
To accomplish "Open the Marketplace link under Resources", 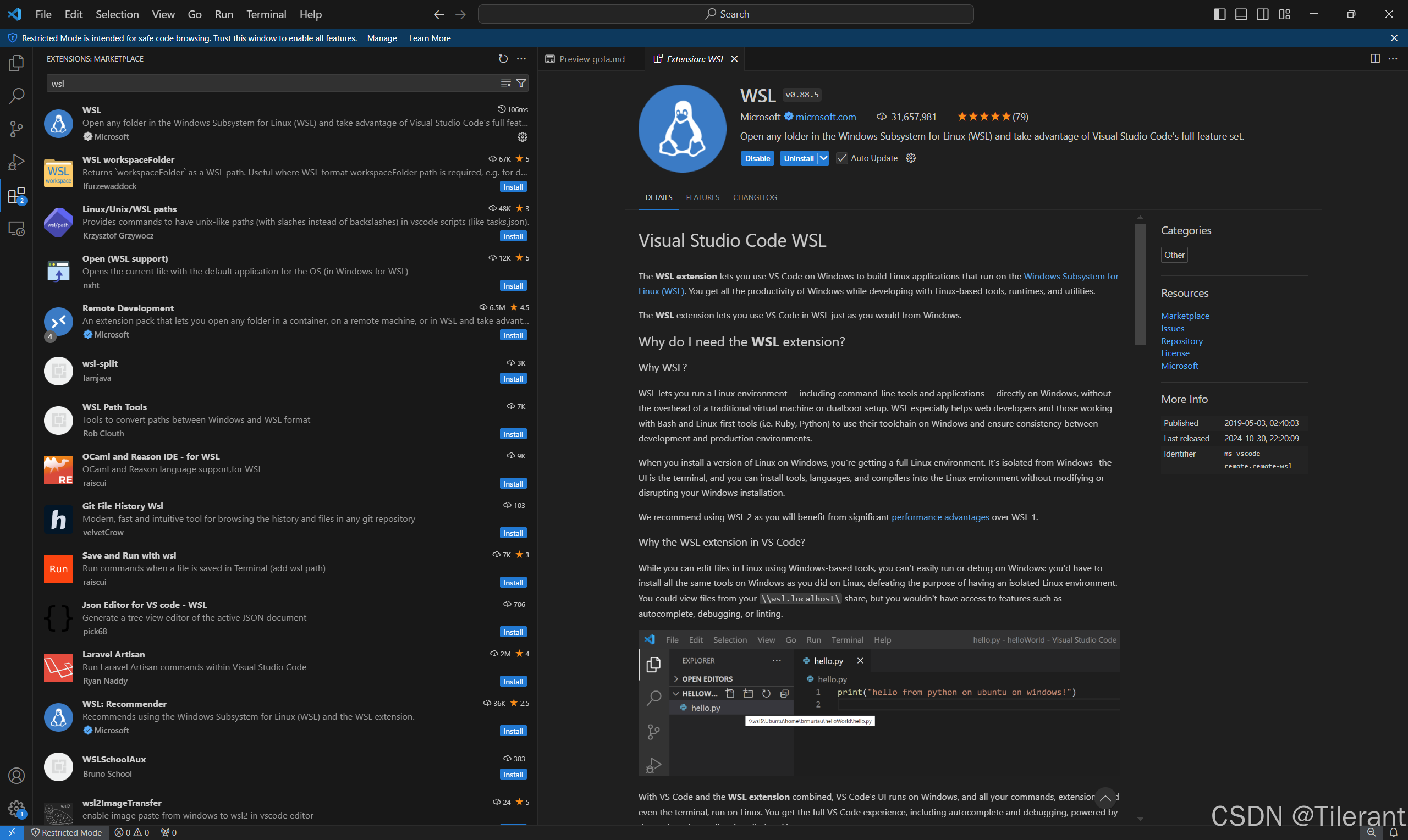I will click(1184, 316).
